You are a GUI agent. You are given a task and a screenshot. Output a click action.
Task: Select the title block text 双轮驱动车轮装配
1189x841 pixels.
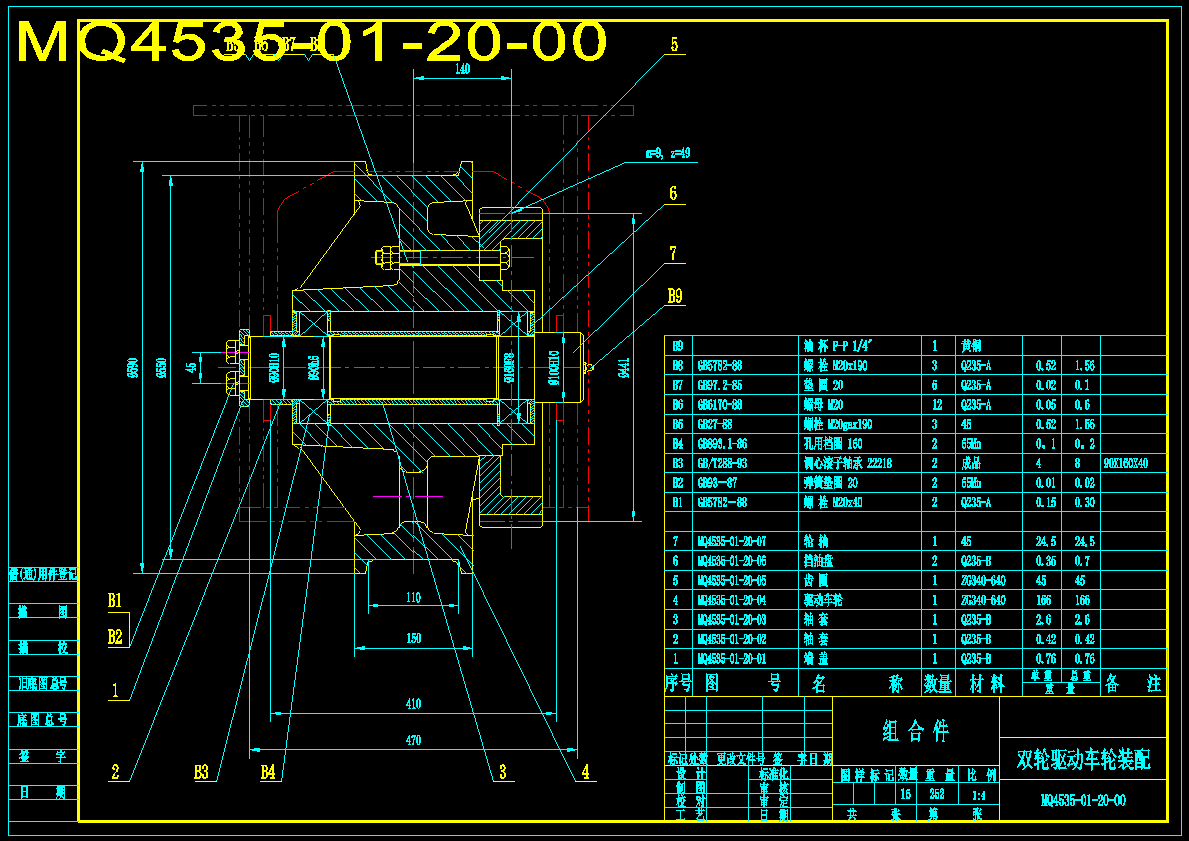click(x=1083, y=759)
